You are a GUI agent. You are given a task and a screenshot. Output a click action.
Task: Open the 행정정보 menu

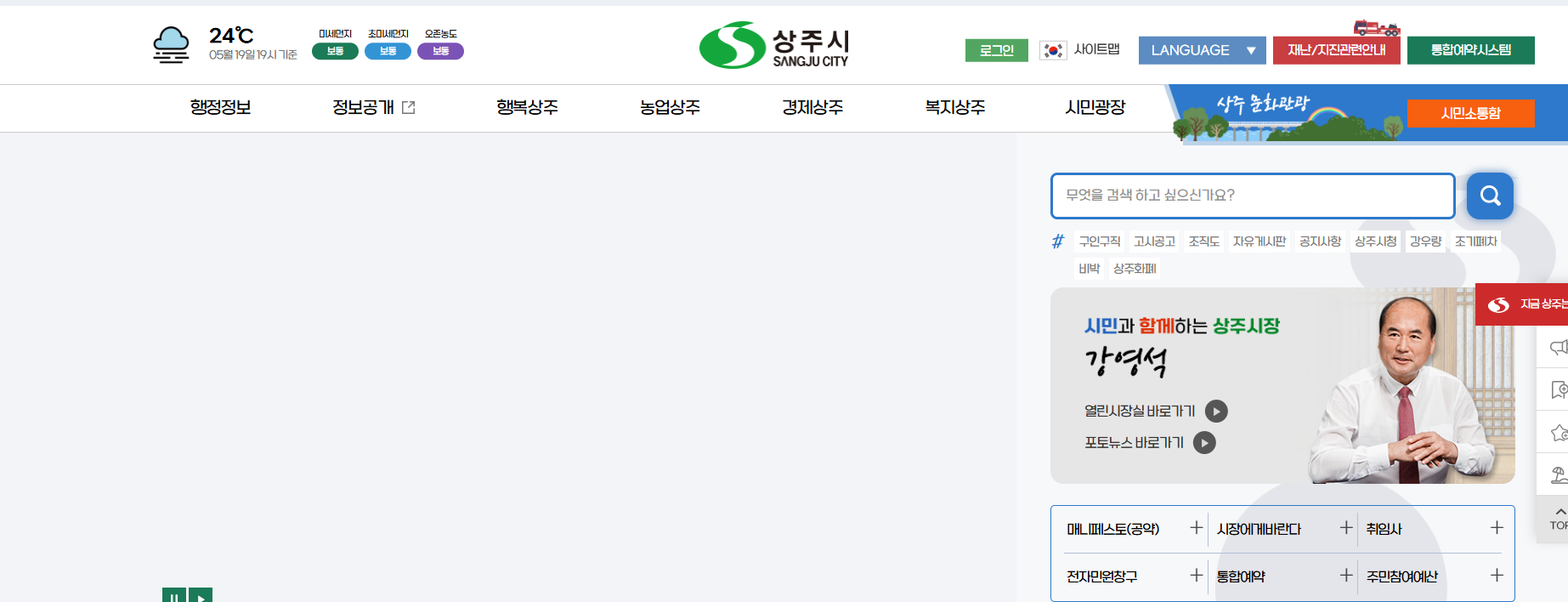(220, 107)
